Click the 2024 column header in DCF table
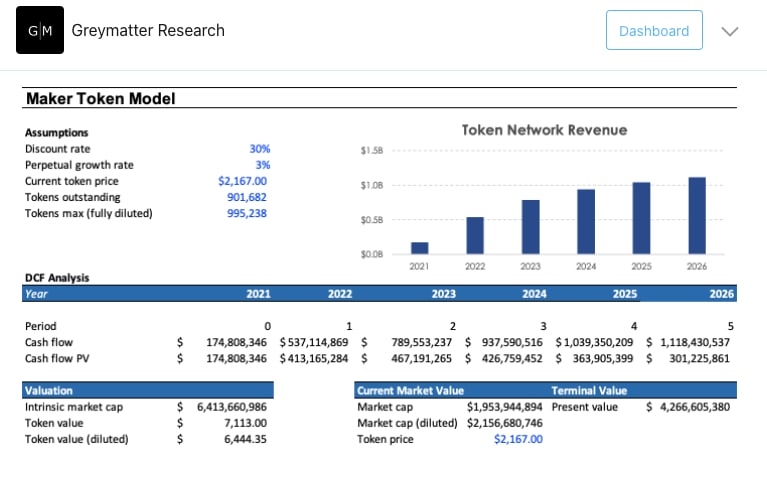Screen dimensions: 767x504 coord(534,294)
